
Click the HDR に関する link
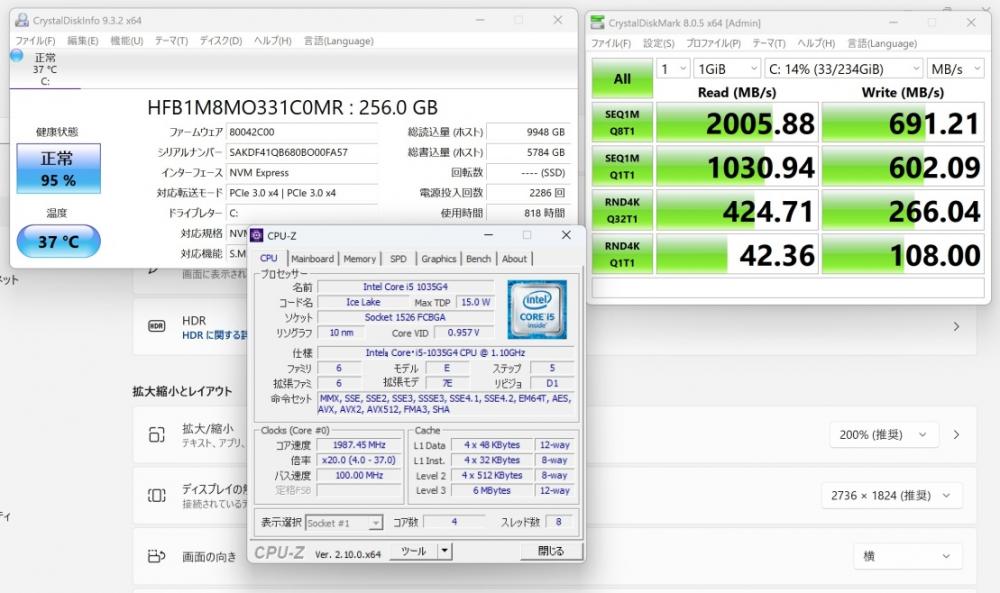(214, 335)
